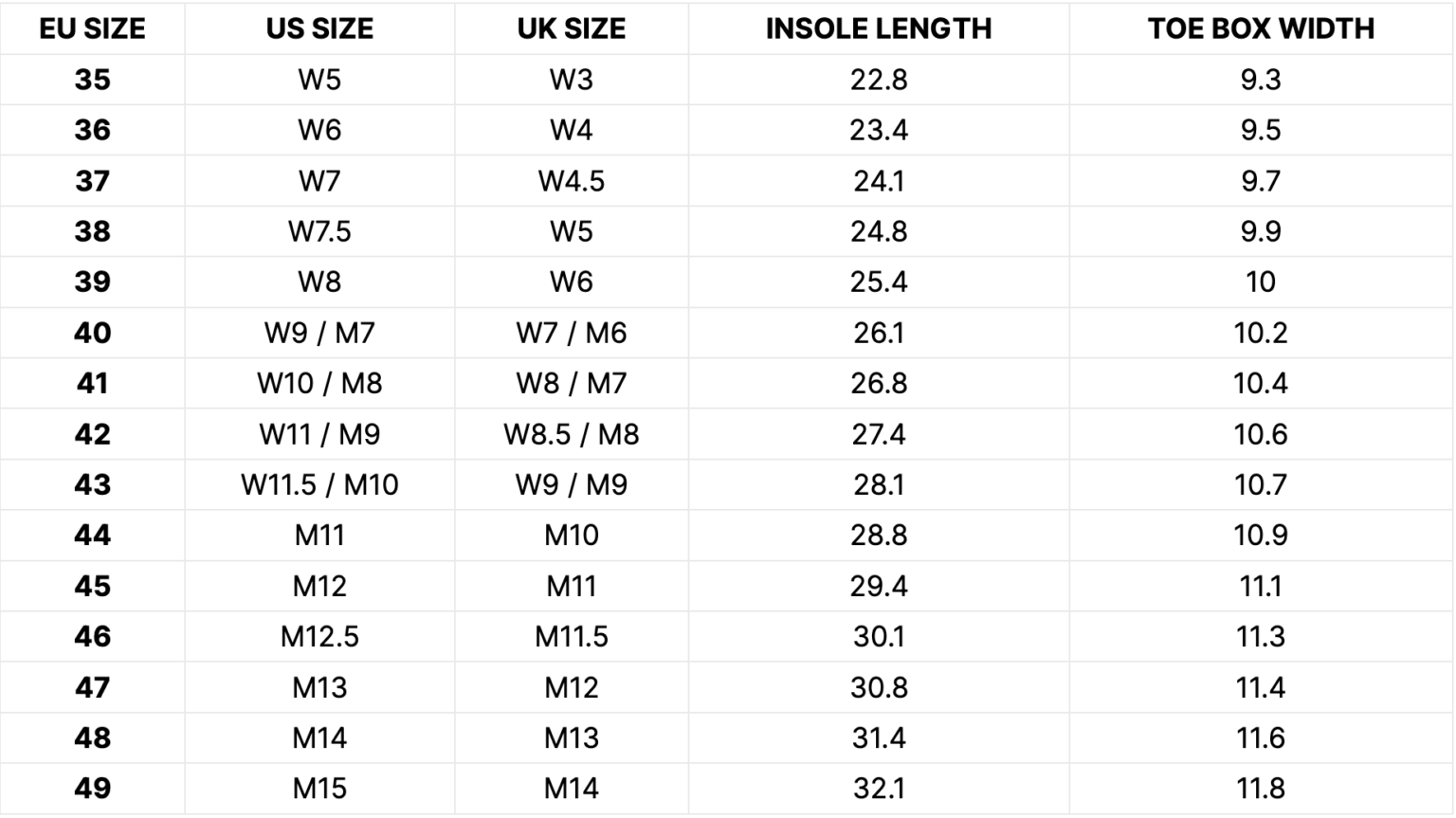Click US size M12.5 cell
Screen dimensions: 1456x818
point(319,636)
